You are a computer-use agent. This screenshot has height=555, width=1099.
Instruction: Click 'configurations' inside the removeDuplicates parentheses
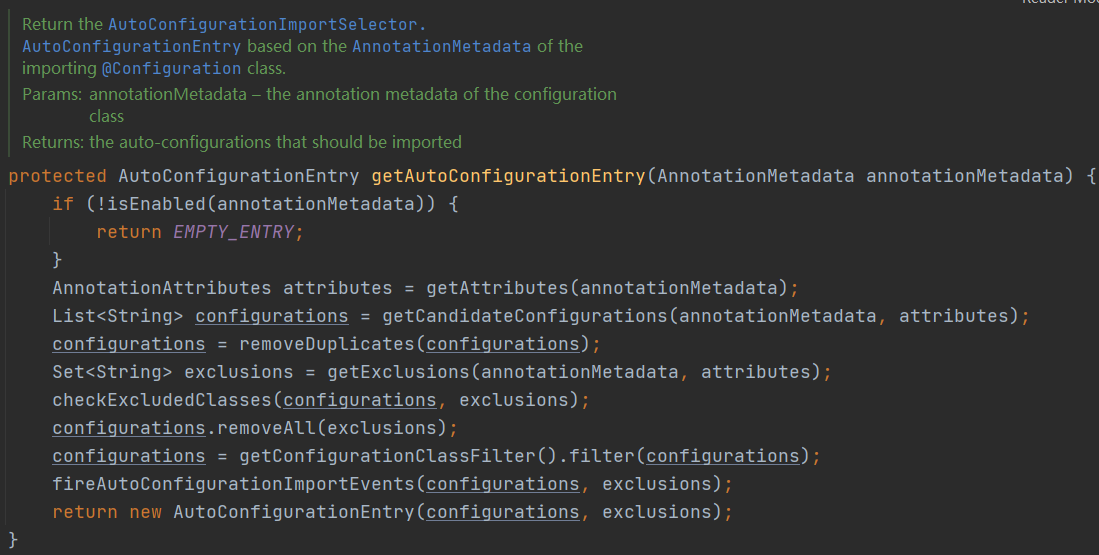[x=503, y=344]
